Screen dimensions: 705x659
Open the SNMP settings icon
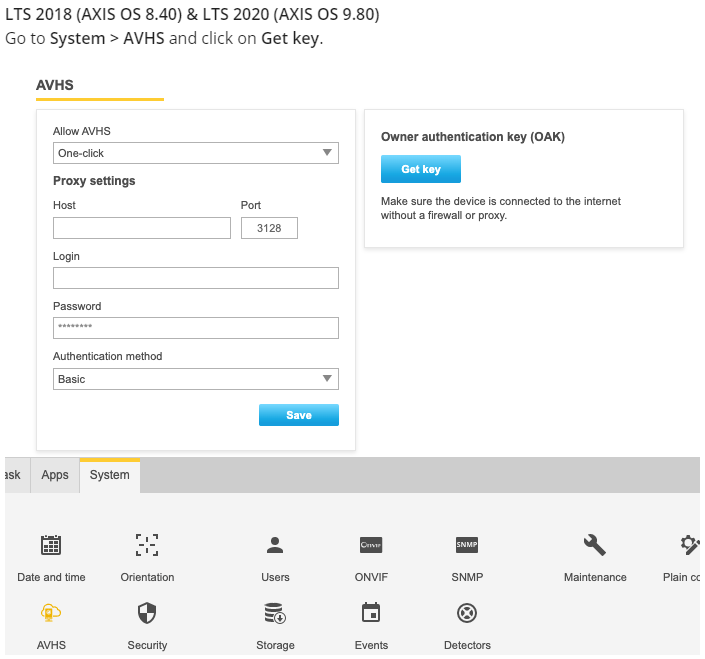click(467, 545)
